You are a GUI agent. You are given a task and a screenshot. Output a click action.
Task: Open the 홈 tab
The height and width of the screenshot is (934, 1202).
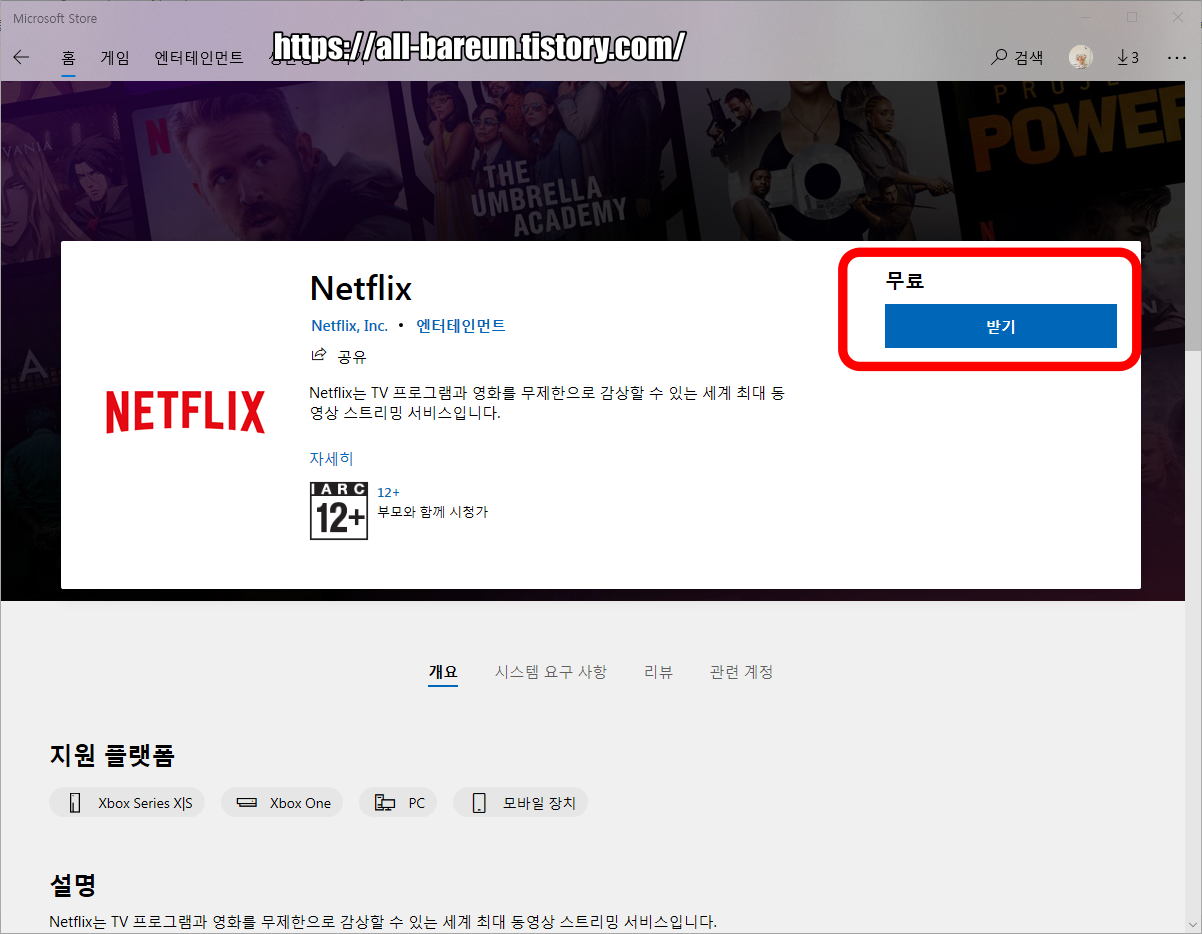click(x=68, y=57)
